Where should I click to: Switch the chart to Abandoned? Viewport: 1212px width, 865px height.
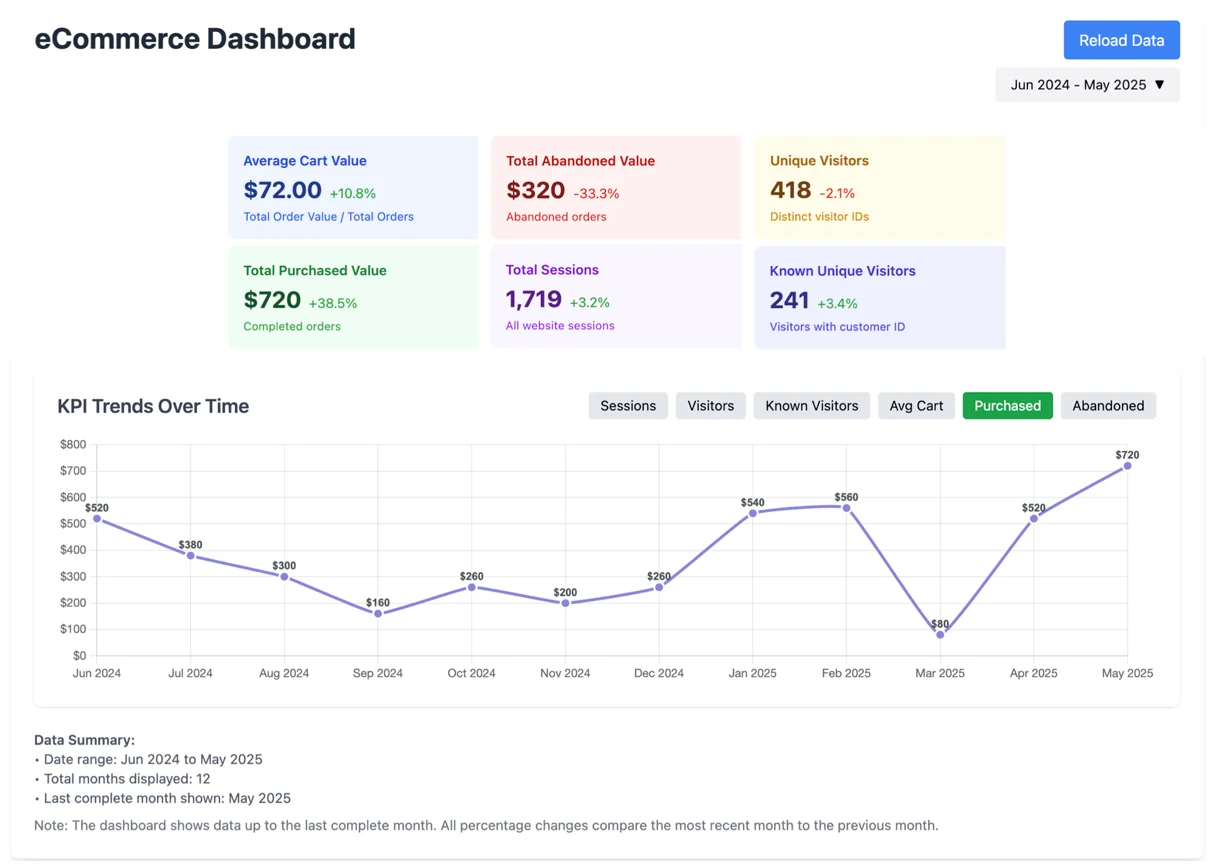pyautogui.click(x=1108, y=406)
